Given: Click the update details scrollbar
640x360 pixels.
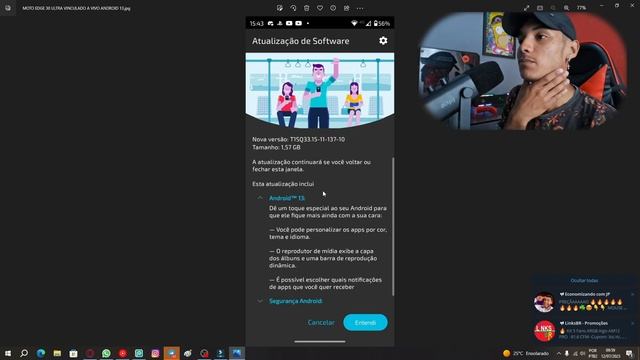Looking at the screenshot, I should pos(393,227).
